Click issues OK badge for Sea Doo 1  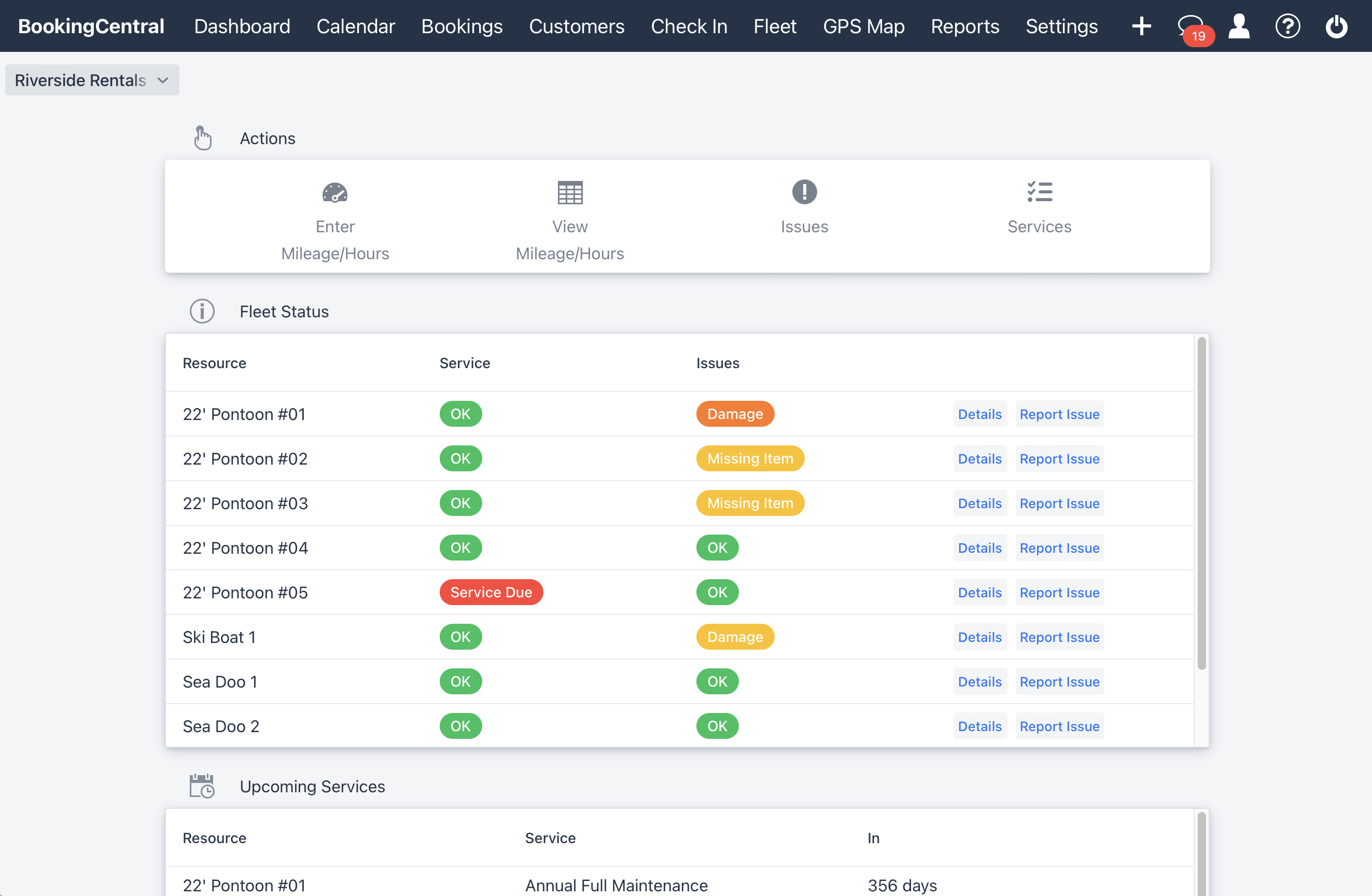tap(717, 681)
